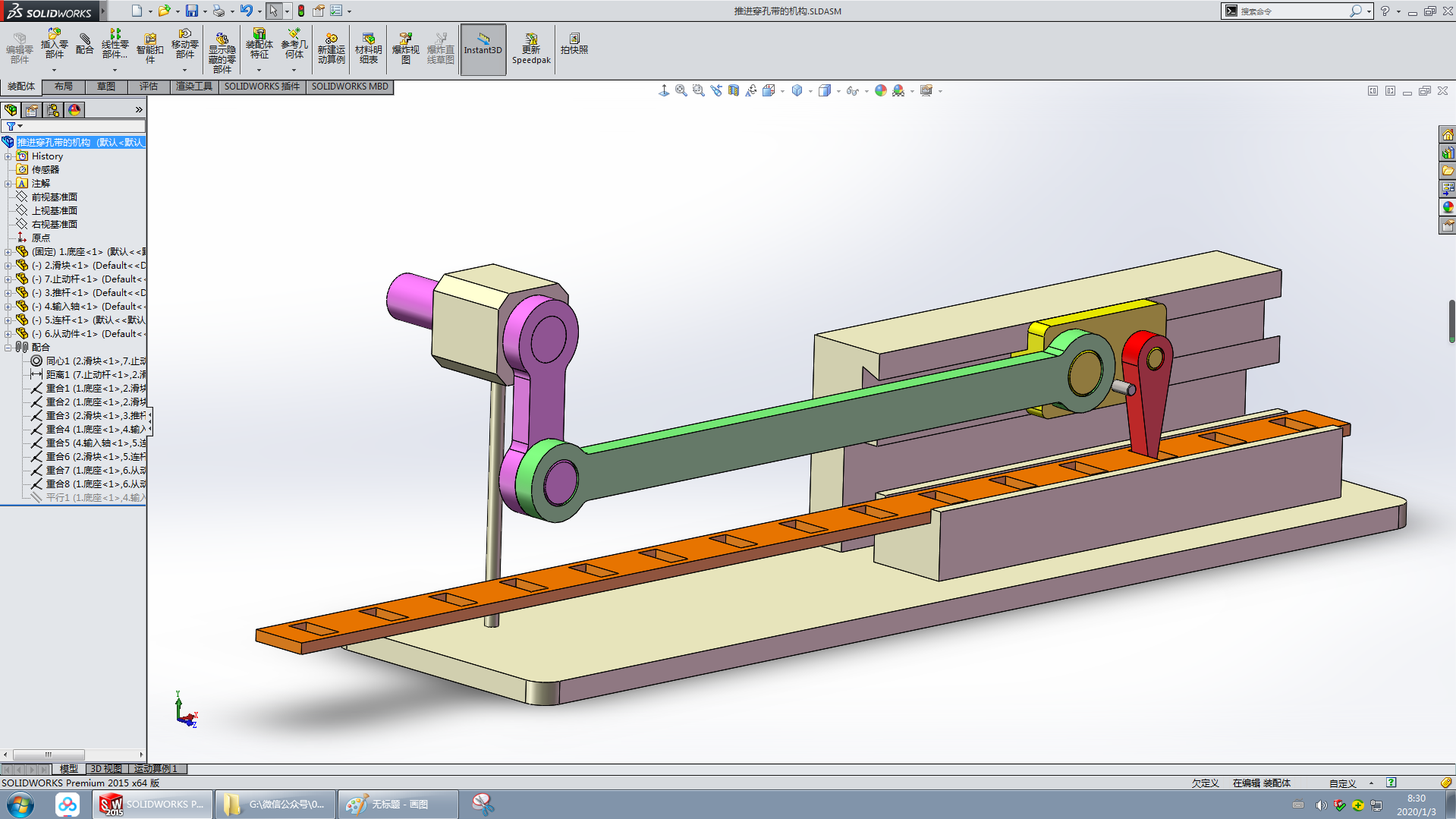Open the Options checklist icon
The height and width of the screenshot is (819, 1456).
336,11
